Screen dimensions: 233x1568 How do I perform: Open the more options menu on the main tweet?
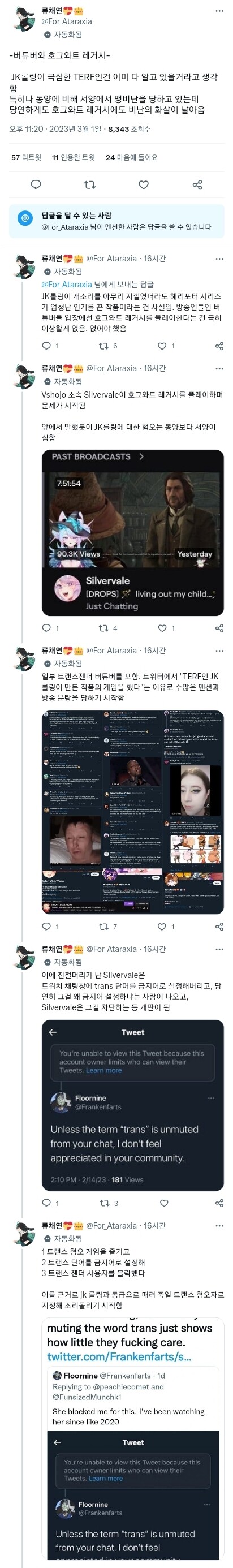point(219,11)
